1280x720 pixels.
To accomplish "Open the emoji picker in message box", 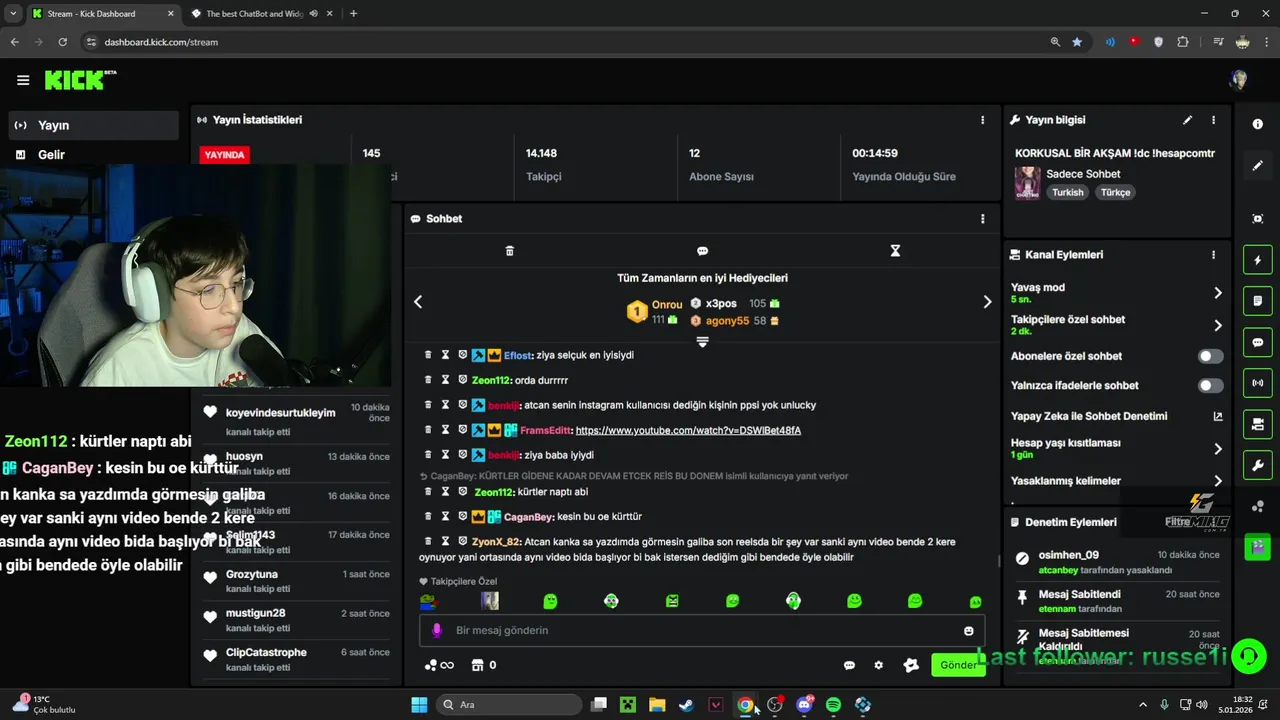I will [968, 631].
